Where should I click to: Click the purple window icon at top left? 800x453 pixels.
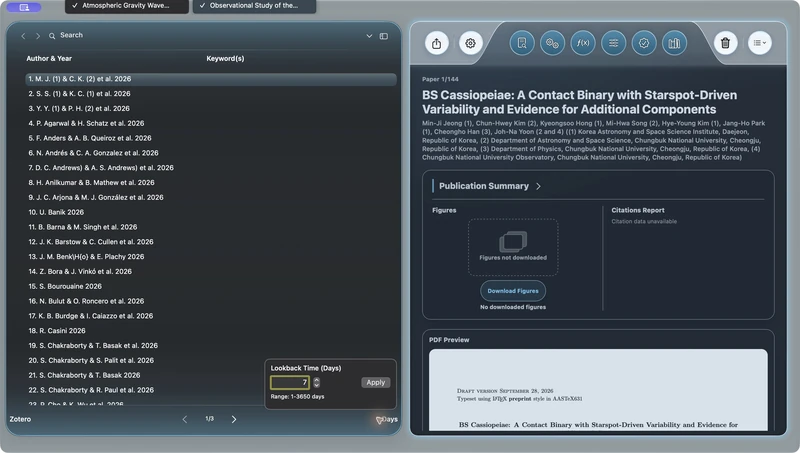(x=24, y=7)
